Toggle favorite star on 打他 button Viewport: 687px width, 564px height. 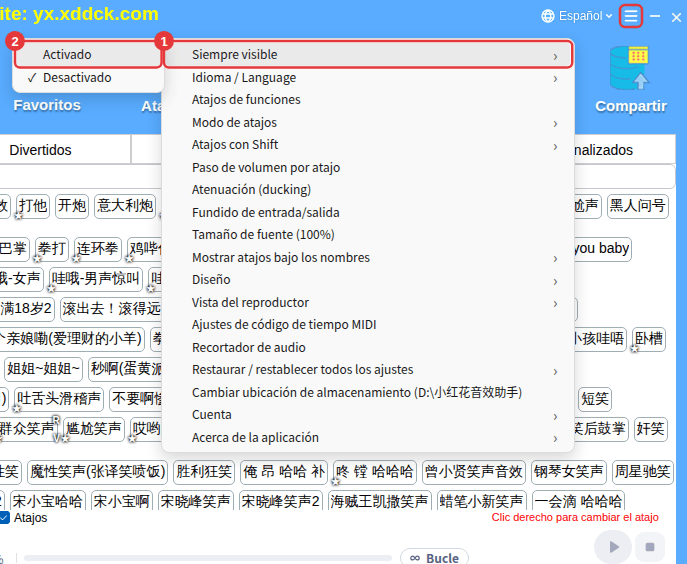pos(18,216)
